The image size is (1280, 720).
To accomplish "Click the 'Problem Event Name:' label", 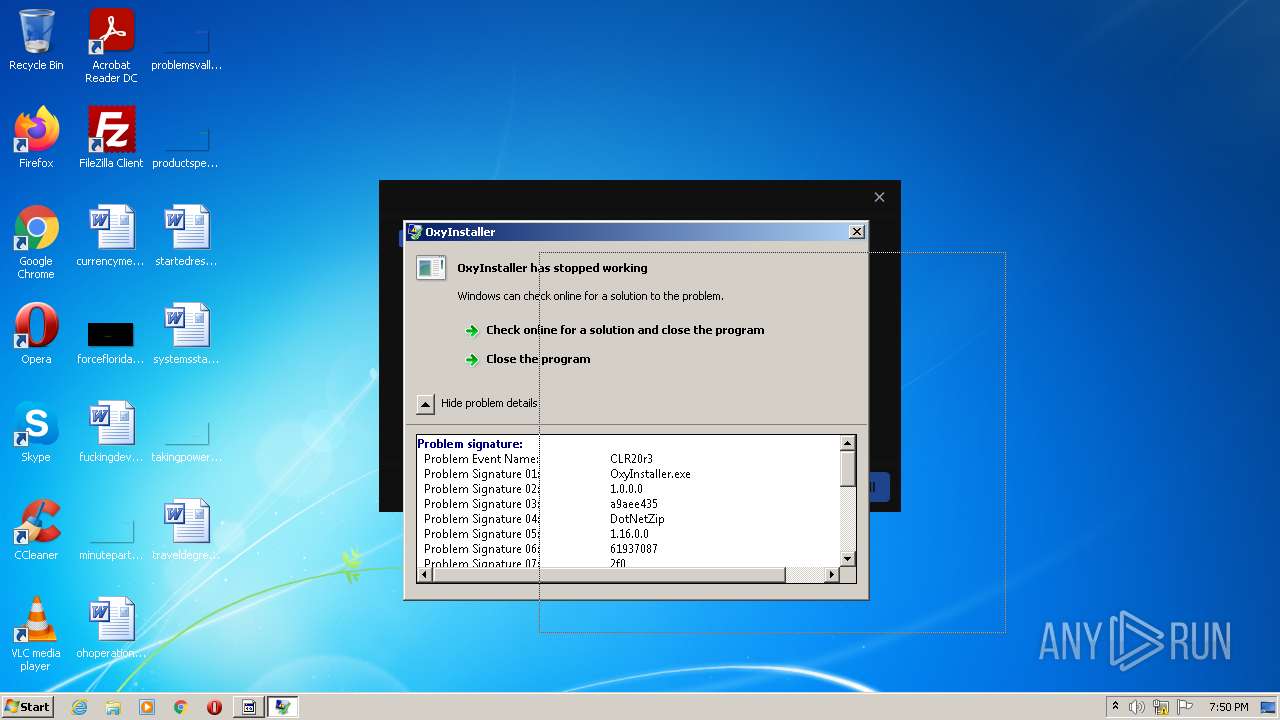I will tap(481, 459).
